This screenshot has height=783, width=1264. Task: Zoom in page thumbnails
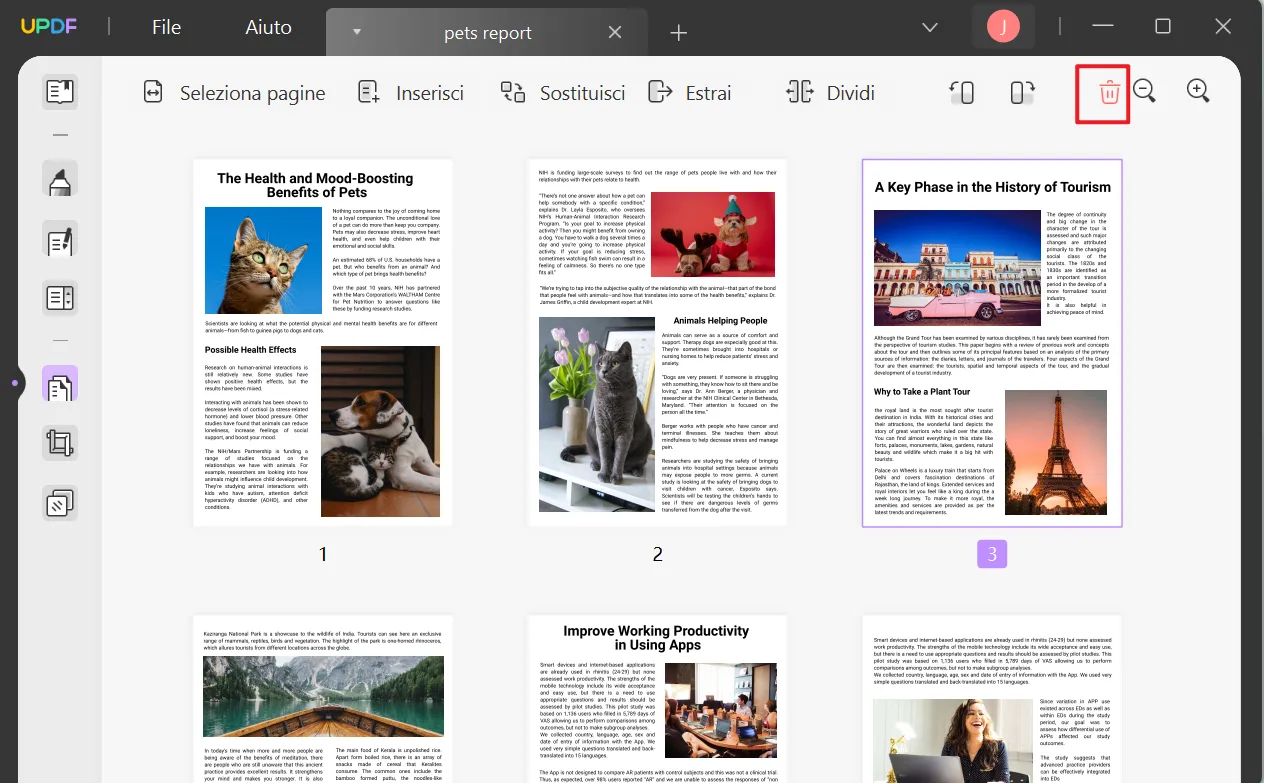(x=1198, y=91)
